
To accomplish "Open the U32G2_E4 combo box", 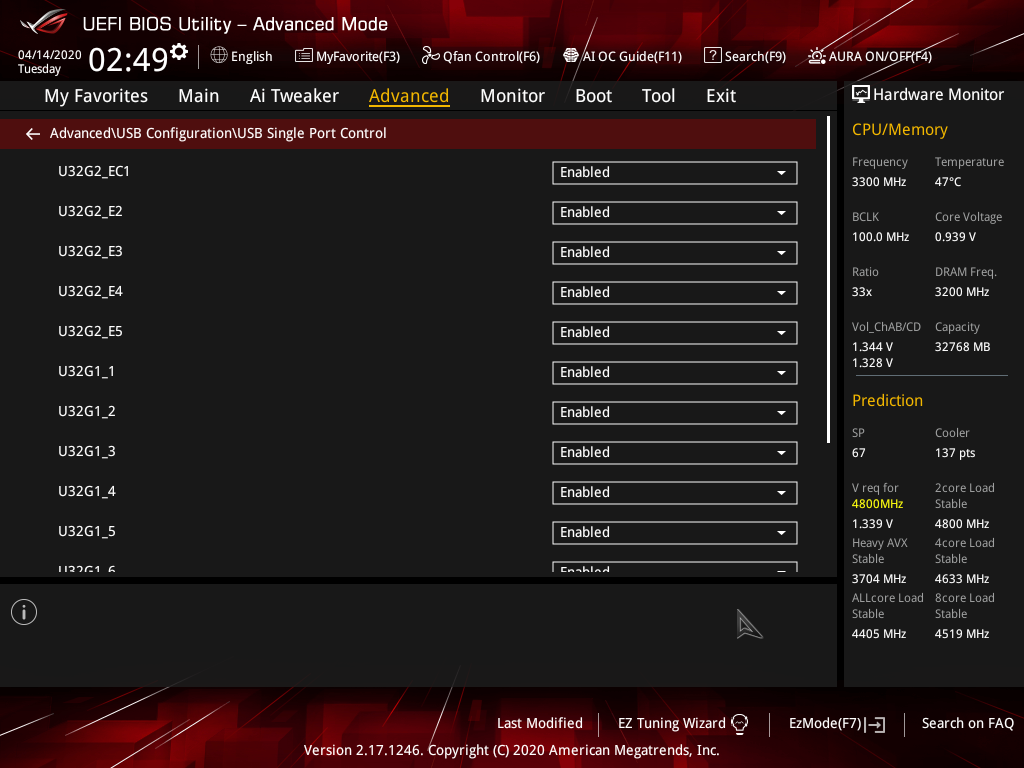I will (675, 293).
